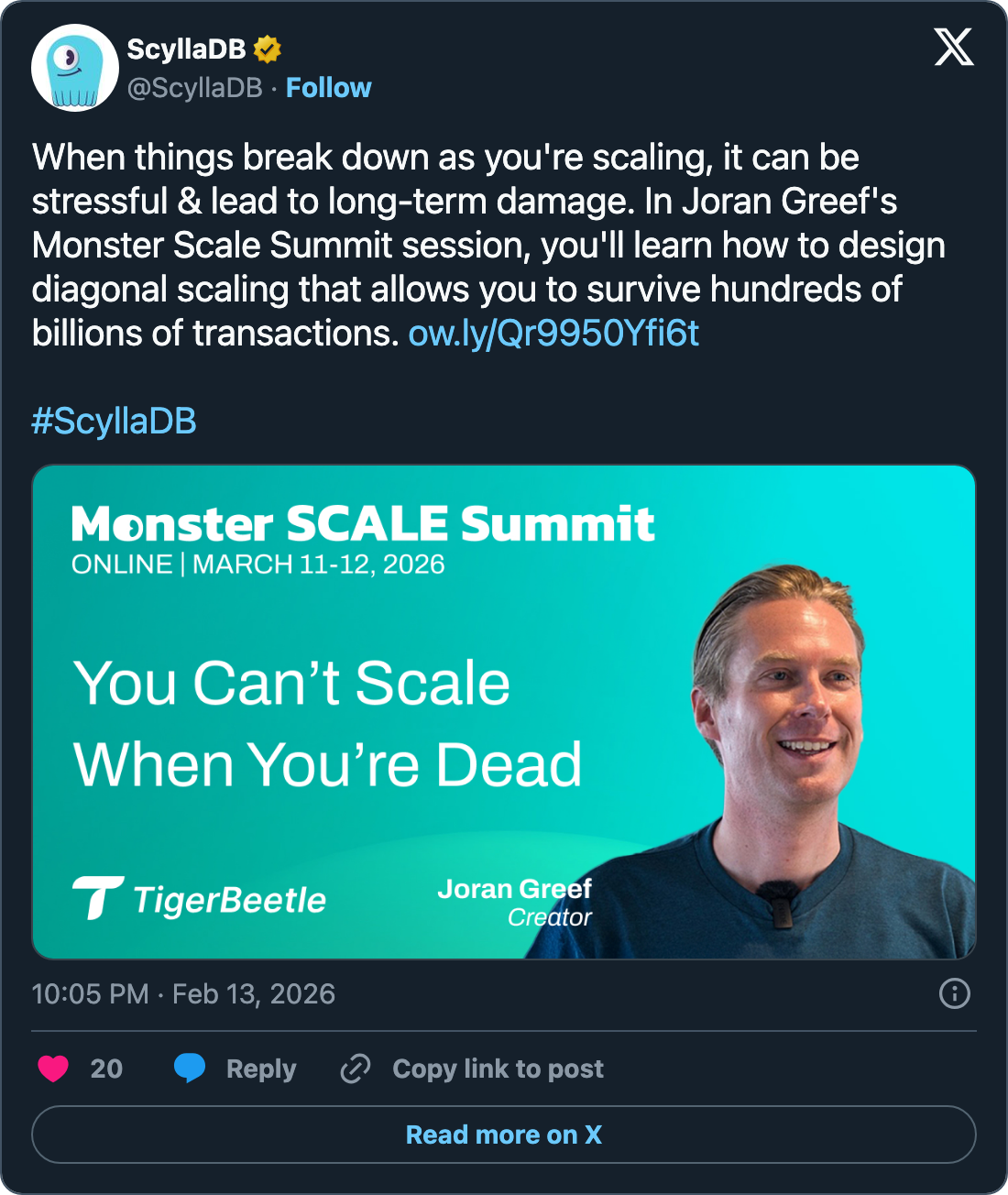Open the 10:05 PM Feb 13, 2026 timestamp
The width and height of the screenshot is (1008, 1195).
(183, 993)
